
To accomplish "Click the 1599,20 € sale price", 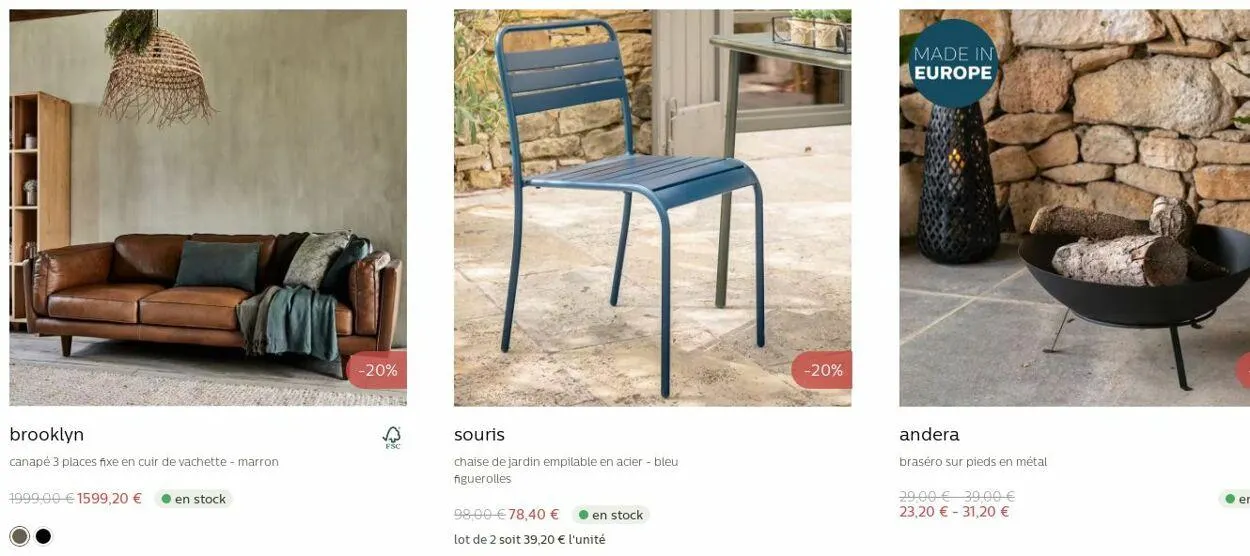I will 110,498.
